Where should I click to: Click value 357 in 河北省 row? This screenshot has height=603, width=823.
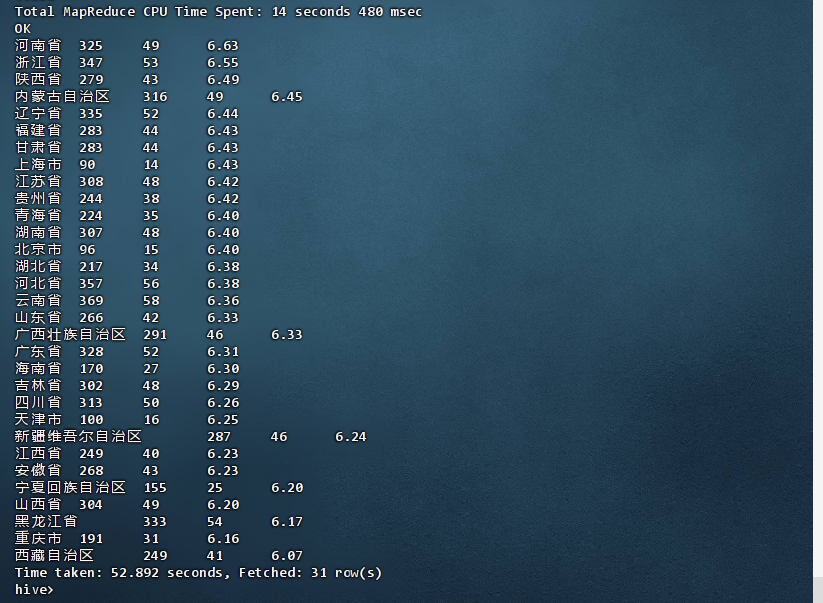tap(91, 283)
